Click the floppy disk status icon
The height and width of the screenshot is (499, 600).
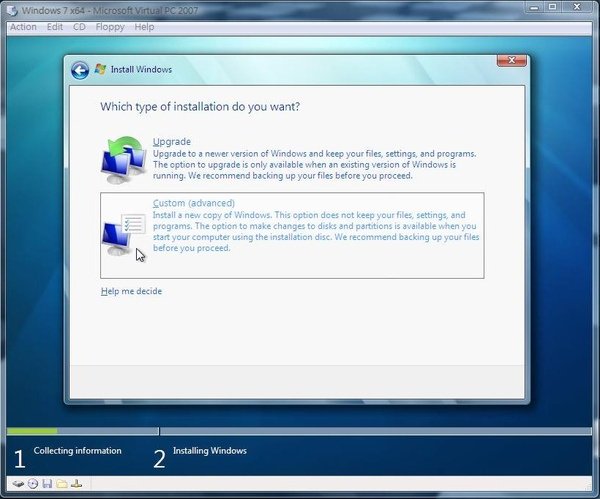(47, 484)
